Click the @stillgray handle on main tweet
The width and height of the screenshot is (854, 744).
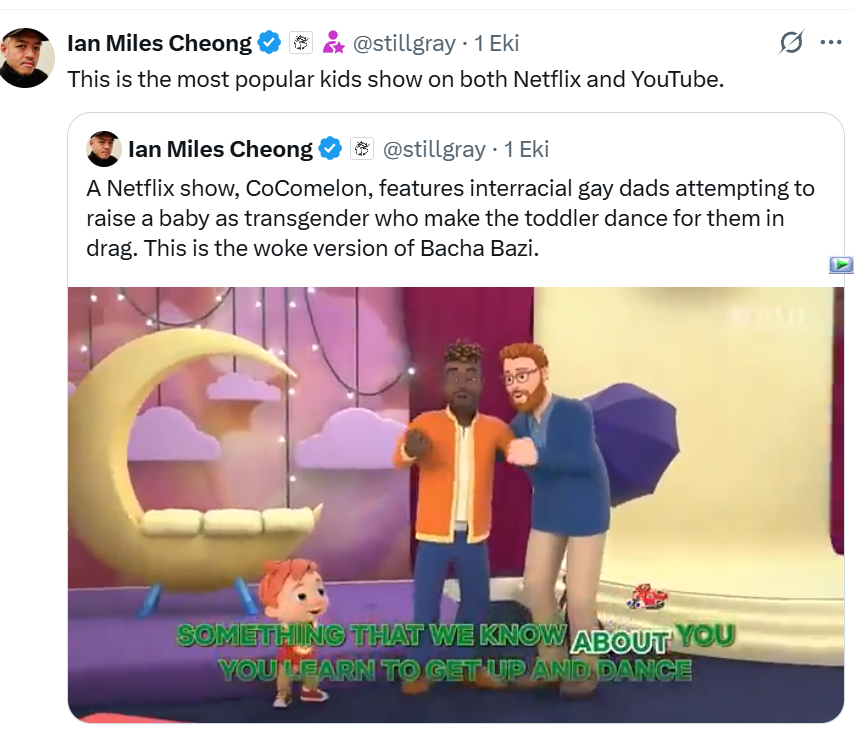404,43
